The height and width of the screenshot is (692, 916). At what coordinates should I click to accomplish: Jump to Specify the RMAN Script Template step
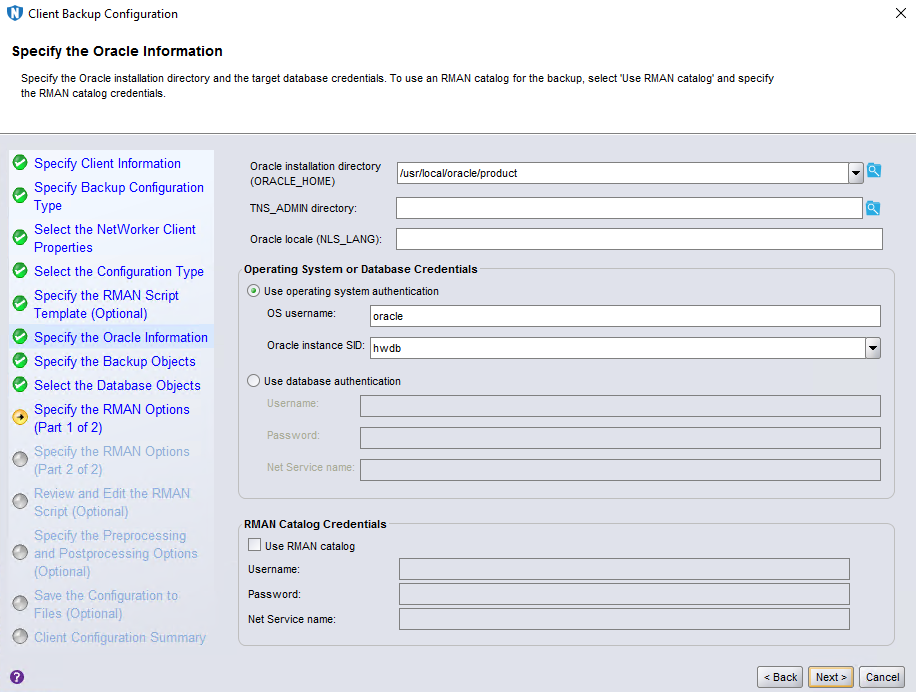(106, 304)
